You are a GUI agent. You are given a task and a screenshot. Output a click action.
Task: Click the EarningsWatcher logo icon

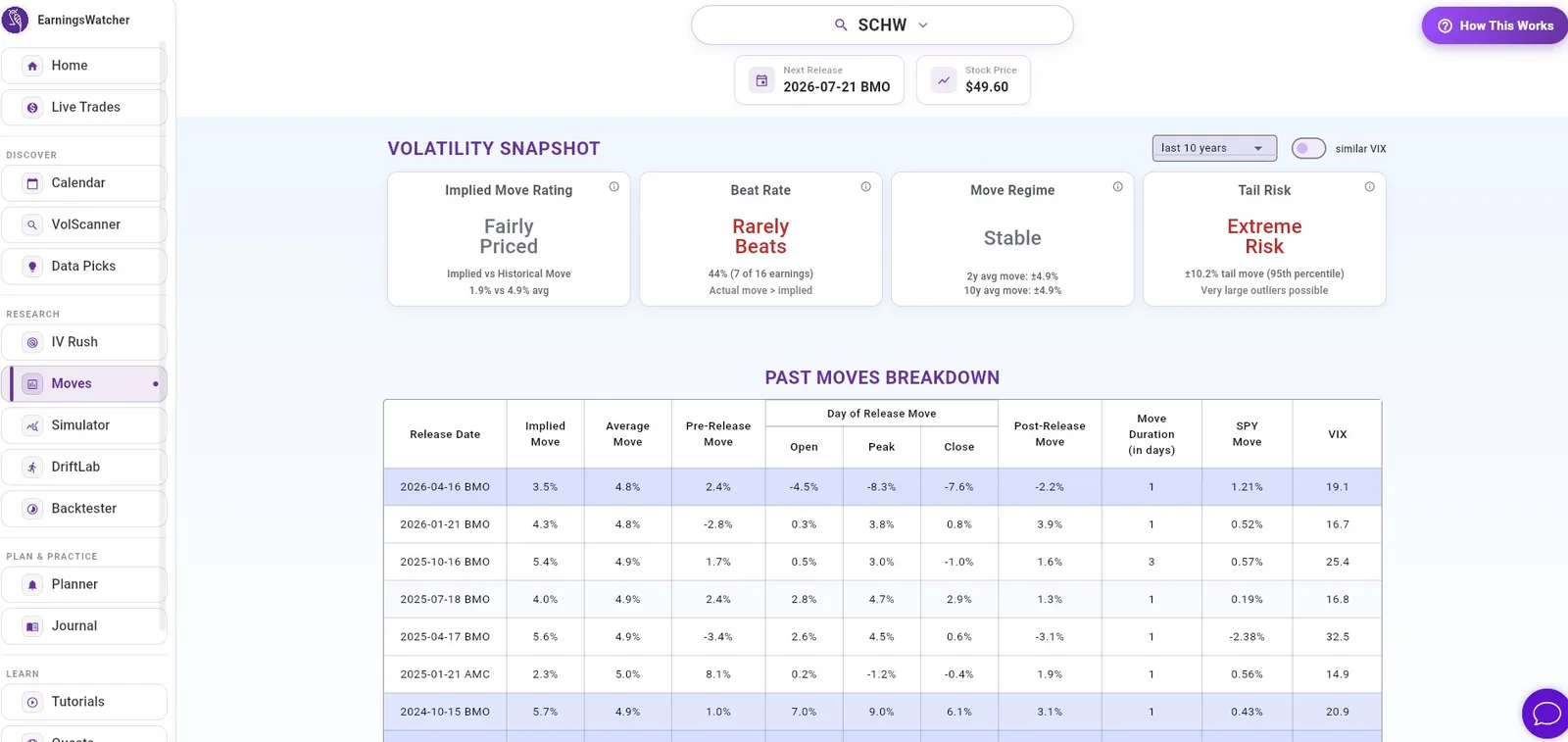pyautogui.click(x=16, y=19)
